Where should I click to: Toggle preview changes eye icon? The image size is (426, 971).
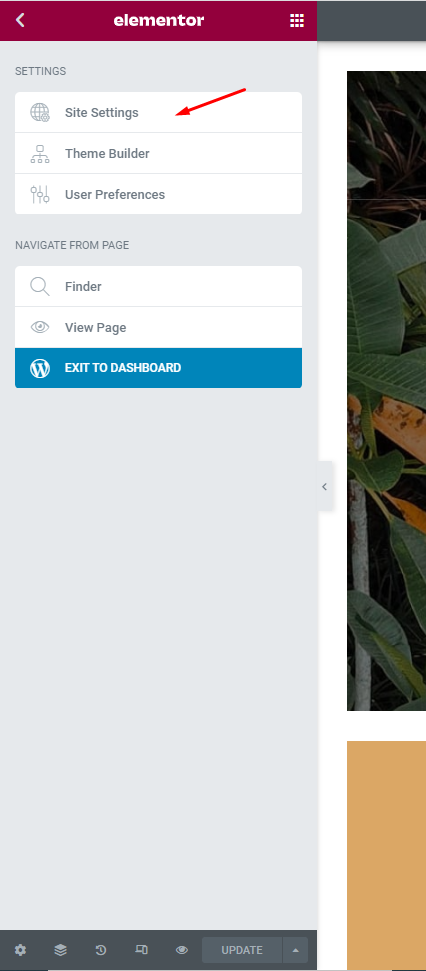[x=181, y=950]
